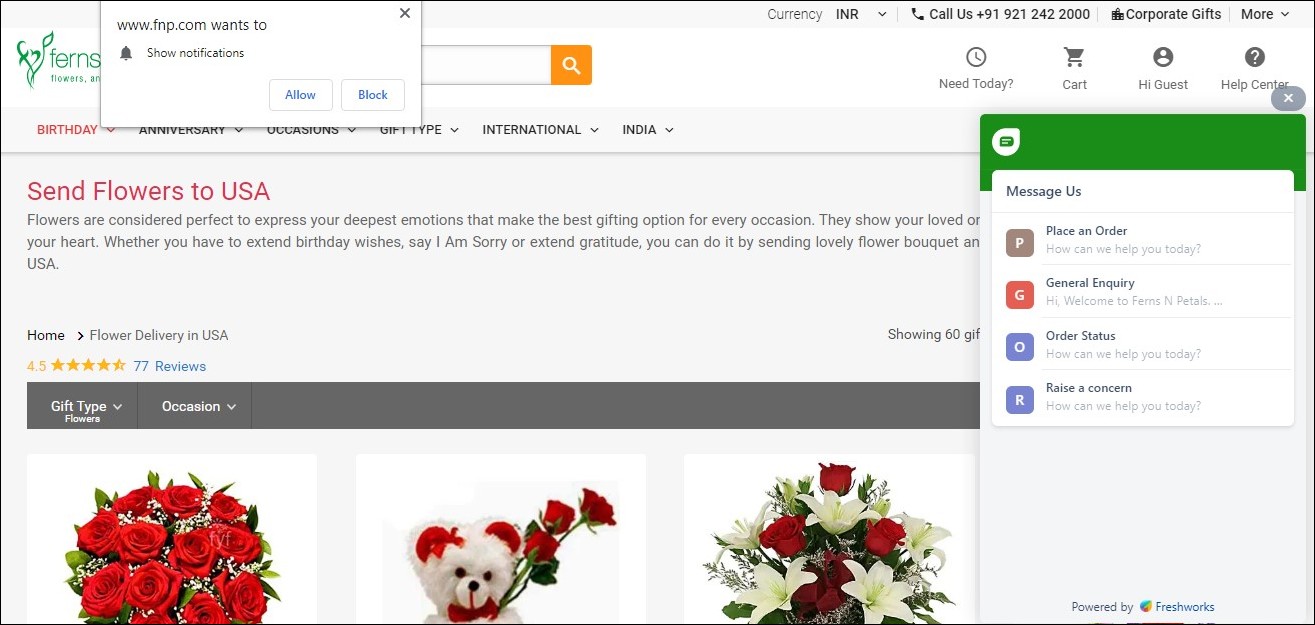The image size is (1315, 625).
Task: Click the orange search magnifier button
Action: [x=571, y=65]
